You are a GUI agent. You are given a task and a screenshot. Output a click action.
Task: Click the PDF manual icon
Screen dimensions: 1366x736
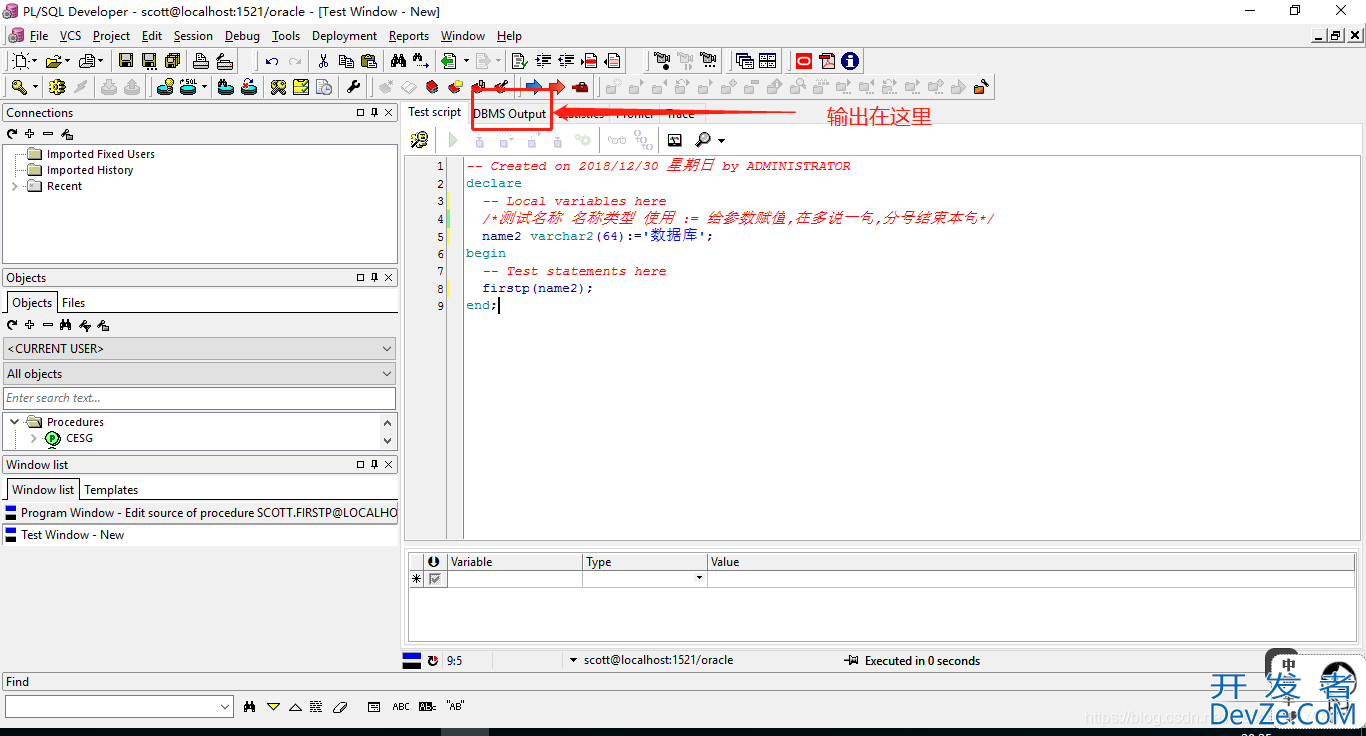(827, 61)
